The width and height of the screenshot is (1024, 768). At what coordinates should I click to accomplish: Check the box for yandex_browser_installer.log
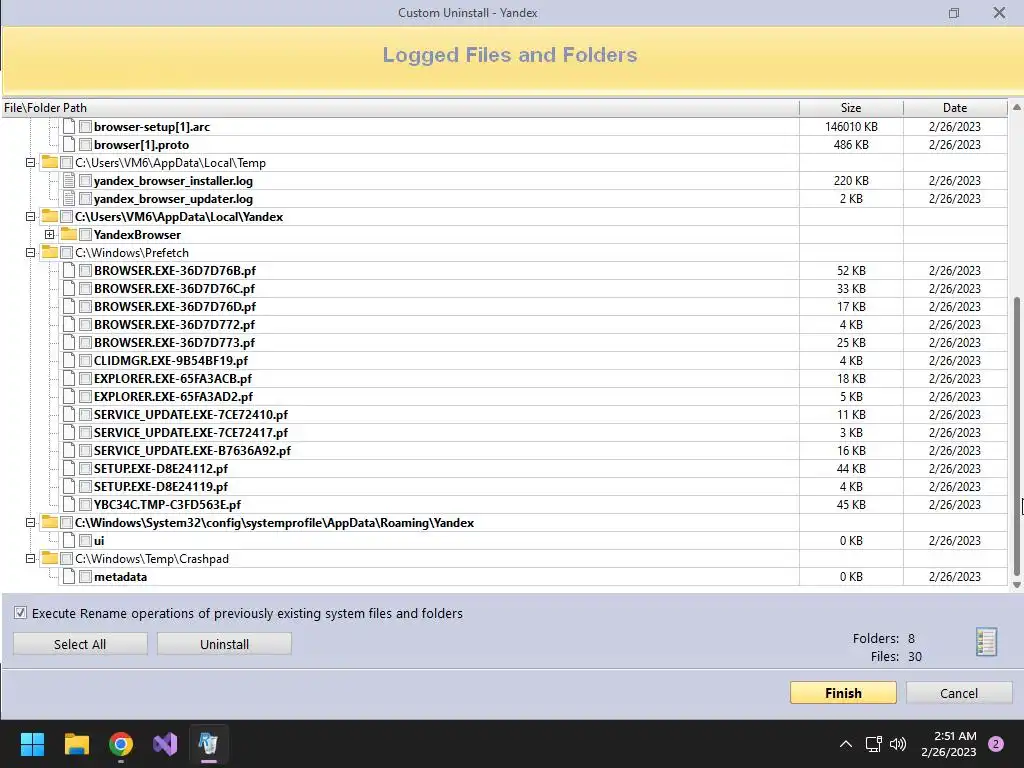(x=85, y=181)
